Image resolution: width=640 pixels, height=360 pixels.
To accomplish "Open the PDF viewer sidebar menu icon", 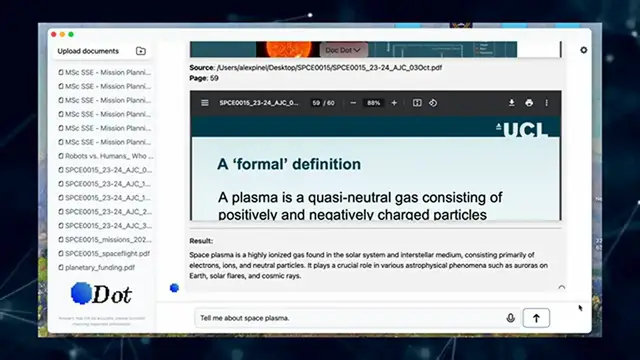I will [x=205, y=103].
